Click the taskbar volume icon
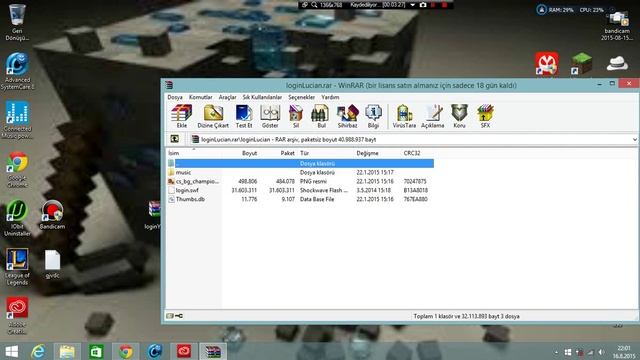This screenshot has width=640, height=360. tap(601, 352)
